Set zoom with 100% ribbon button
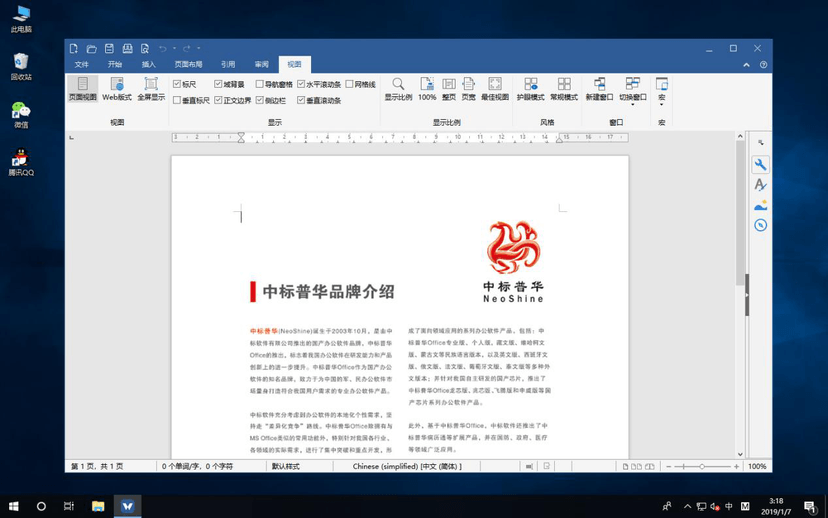 click(427, 89)
